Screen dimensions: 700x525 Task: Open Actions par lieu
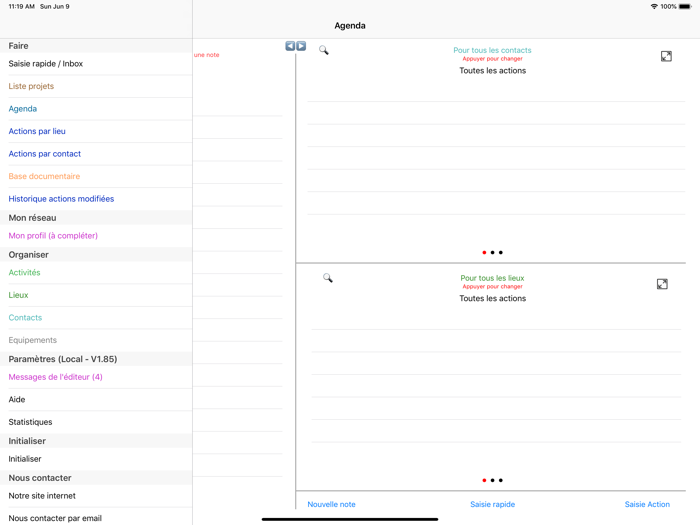tap(96, 131)
